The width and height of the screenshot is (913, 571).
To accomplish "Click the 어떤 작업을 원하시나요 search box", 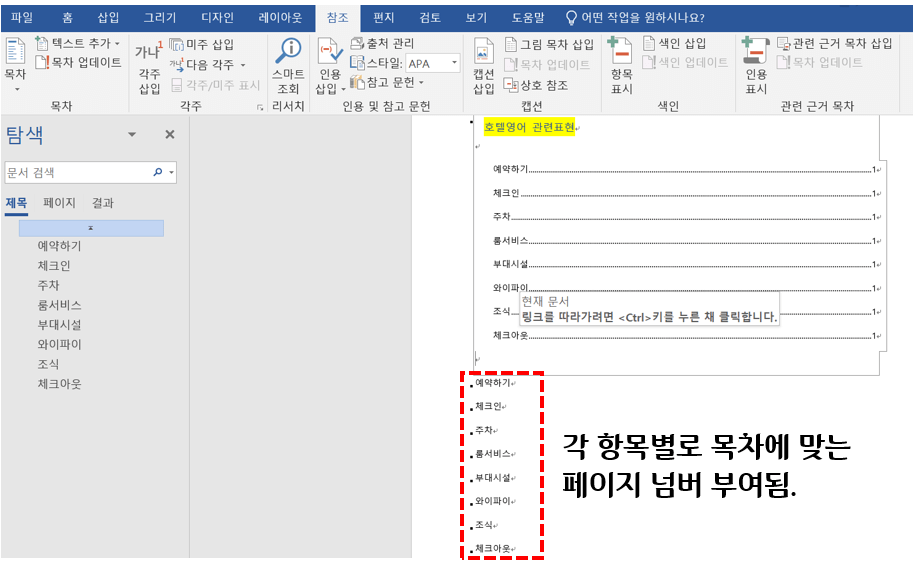I will click(636, 18).
